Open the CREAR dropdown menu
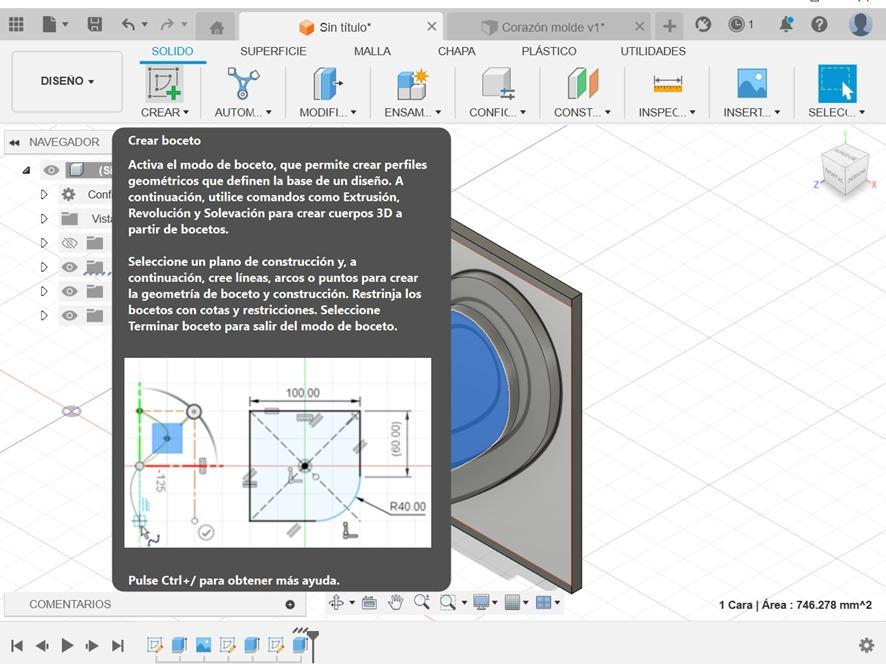Viewport: 886px width, 664px height. (x=164, y=112)
